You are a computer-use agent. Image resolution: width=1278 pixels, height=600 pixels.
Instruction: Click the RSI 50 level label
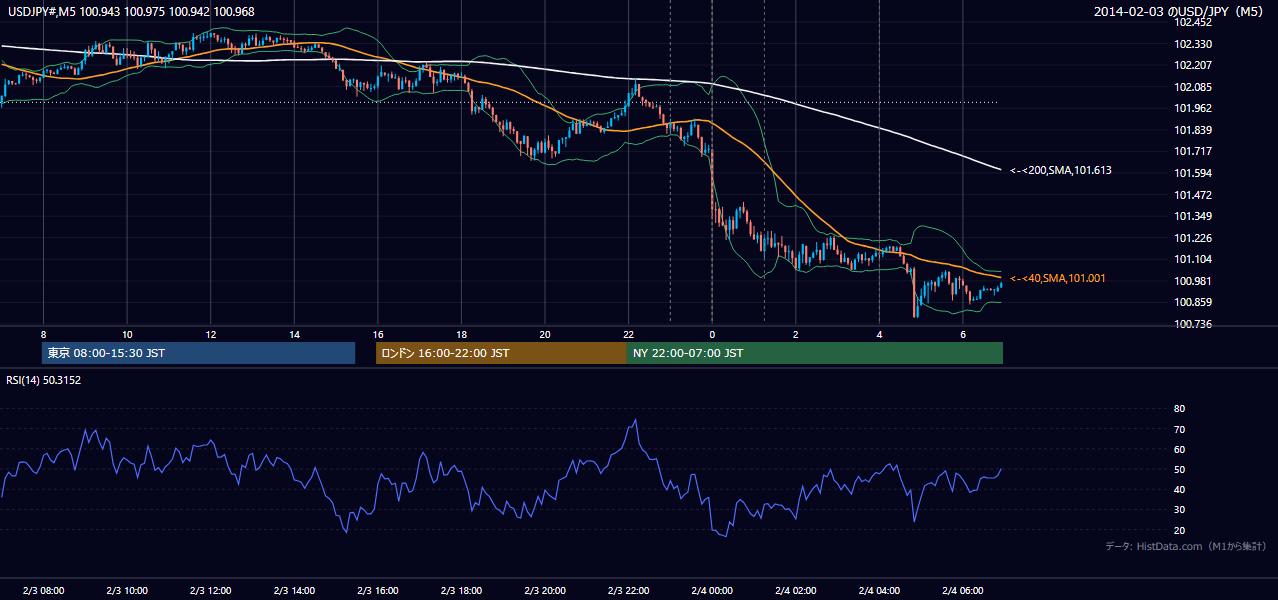1179,469
